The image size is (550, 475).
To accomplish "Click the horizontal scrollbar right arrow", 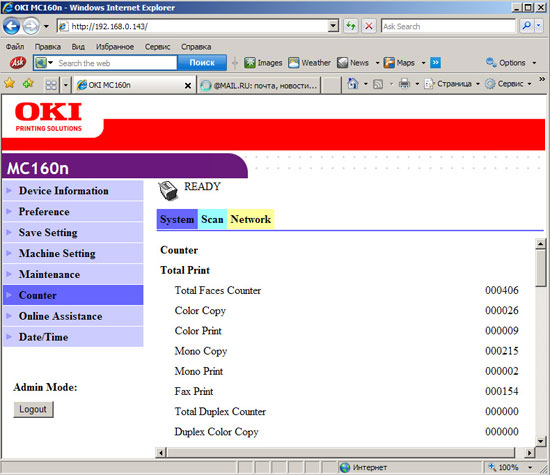I will coord(529,453).
